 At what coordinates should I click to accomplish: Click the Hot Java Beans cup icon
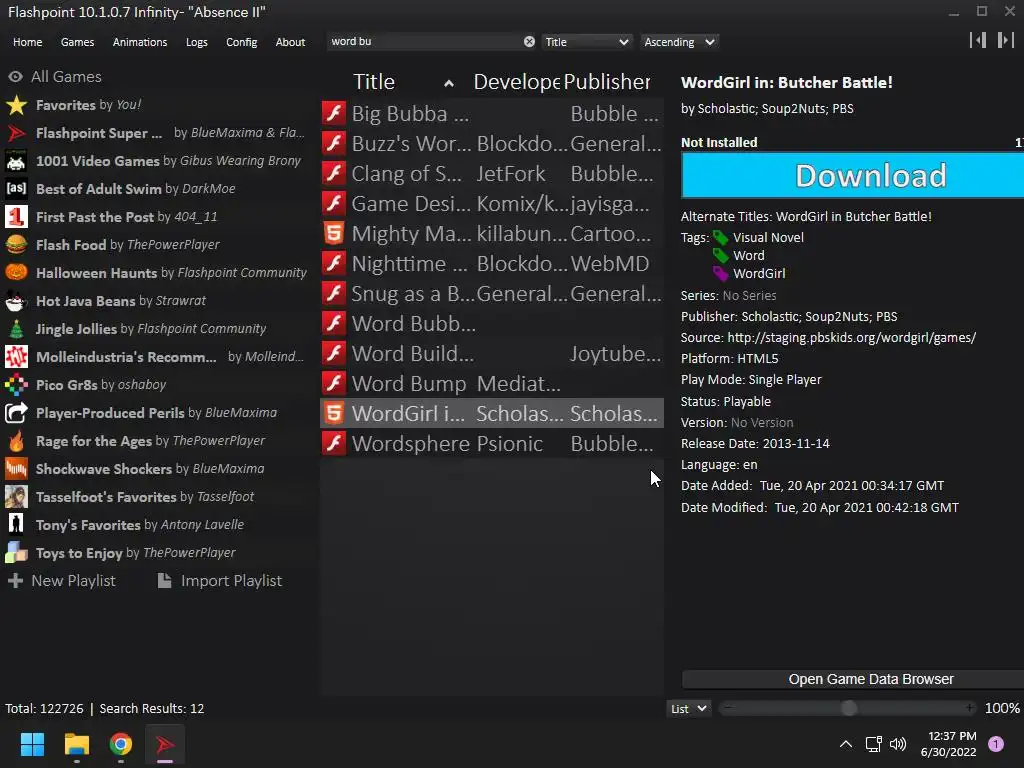(16, 301)
